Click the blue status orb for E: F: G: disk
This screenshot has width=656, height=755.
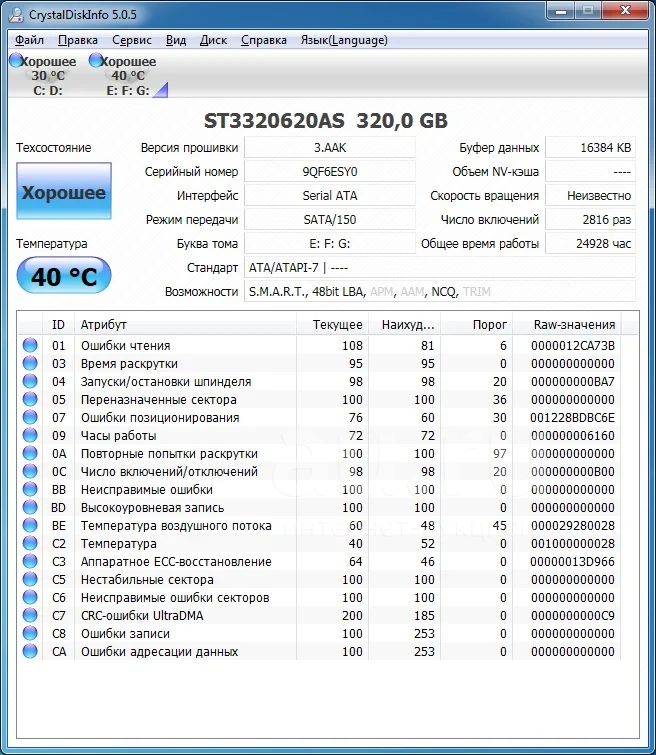(96, 60)
